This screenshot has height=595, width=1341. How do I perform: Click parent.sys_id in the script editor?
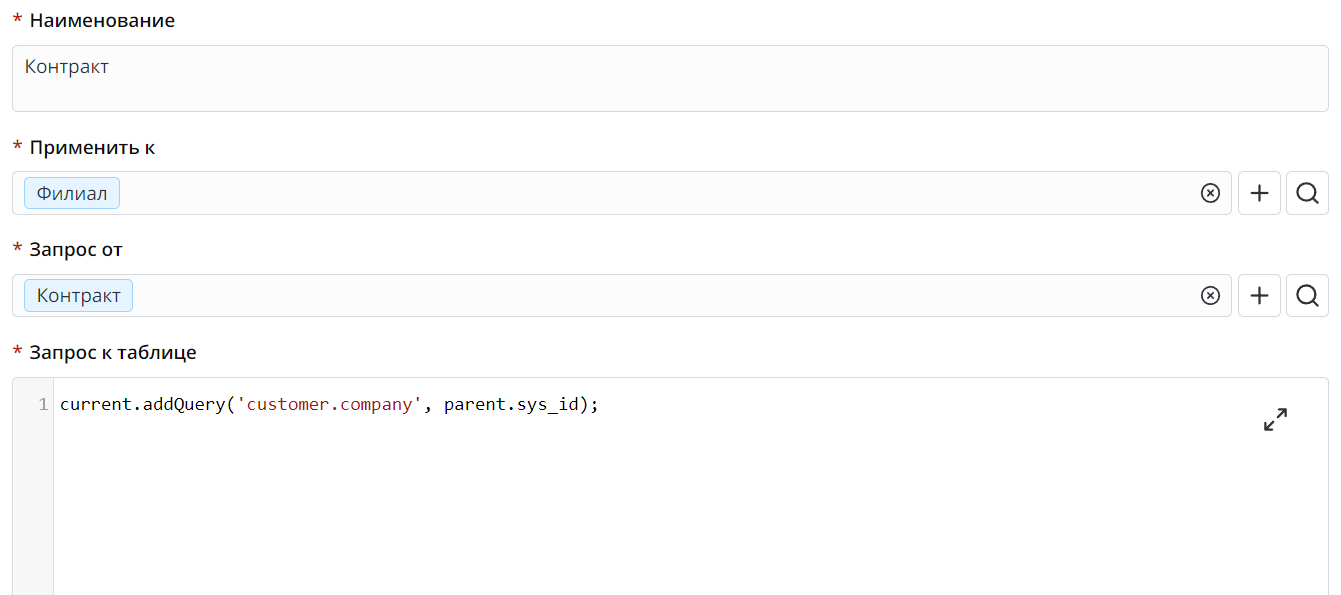click(510, 405)
